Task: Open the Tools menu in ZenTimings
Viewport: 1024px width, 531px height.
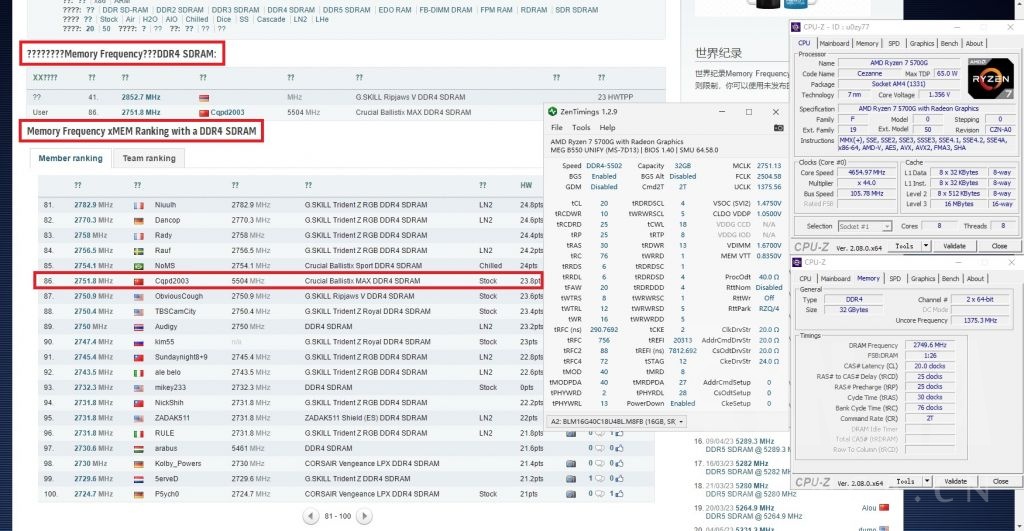Action: point(580,128)
